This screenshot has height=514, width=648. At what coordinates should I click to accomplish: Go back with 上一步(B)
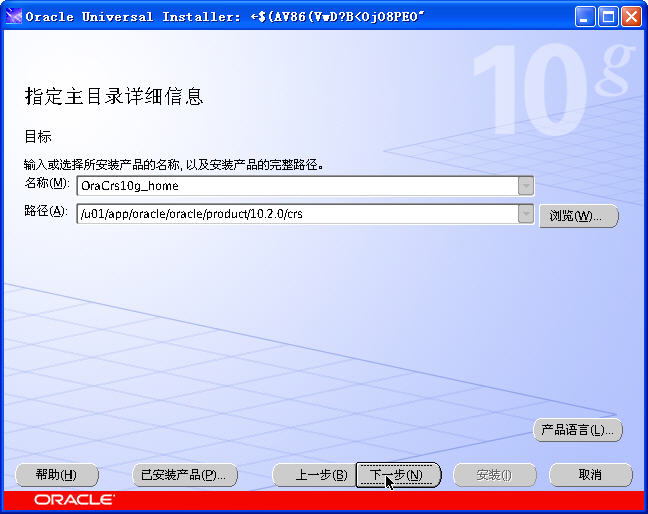pyautogui.click(x=314, y=475)
